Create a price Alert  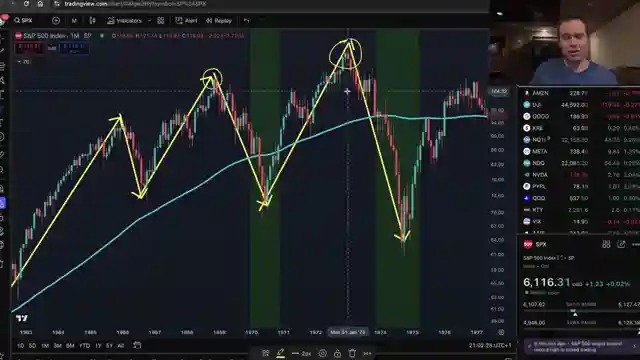coord(186,20)
